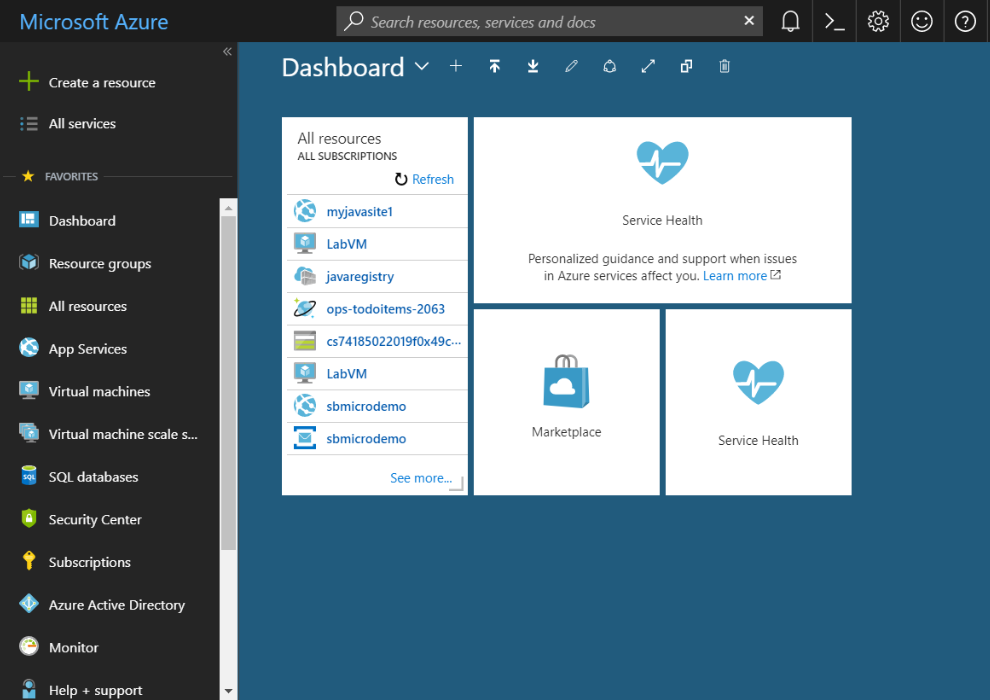
Task: Click the Azure Active Directory diamond icon
Action: coord(28,603)
